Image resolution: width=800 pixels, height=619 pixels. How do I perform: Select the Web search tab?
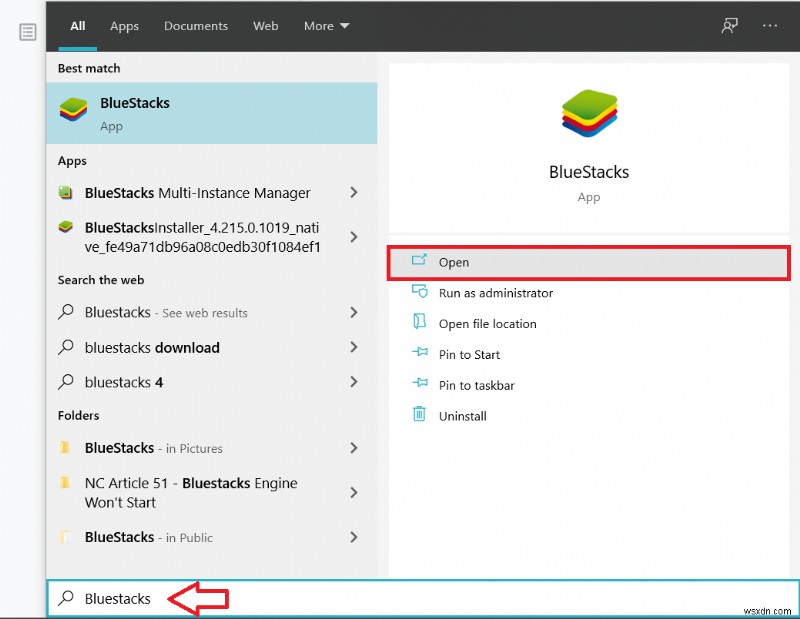click(266, 26)
